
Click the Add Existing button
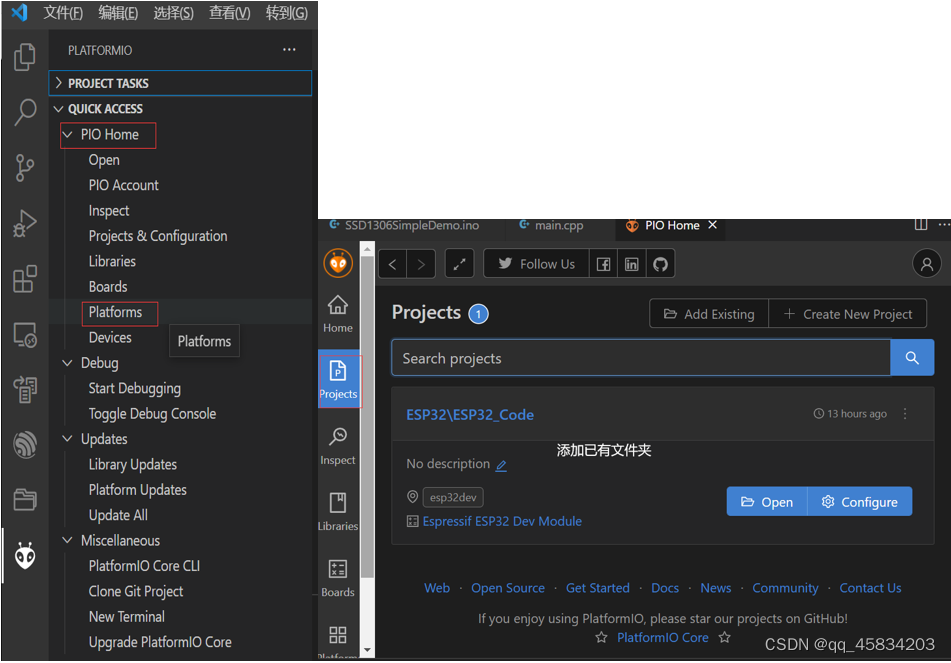(708, 314)
